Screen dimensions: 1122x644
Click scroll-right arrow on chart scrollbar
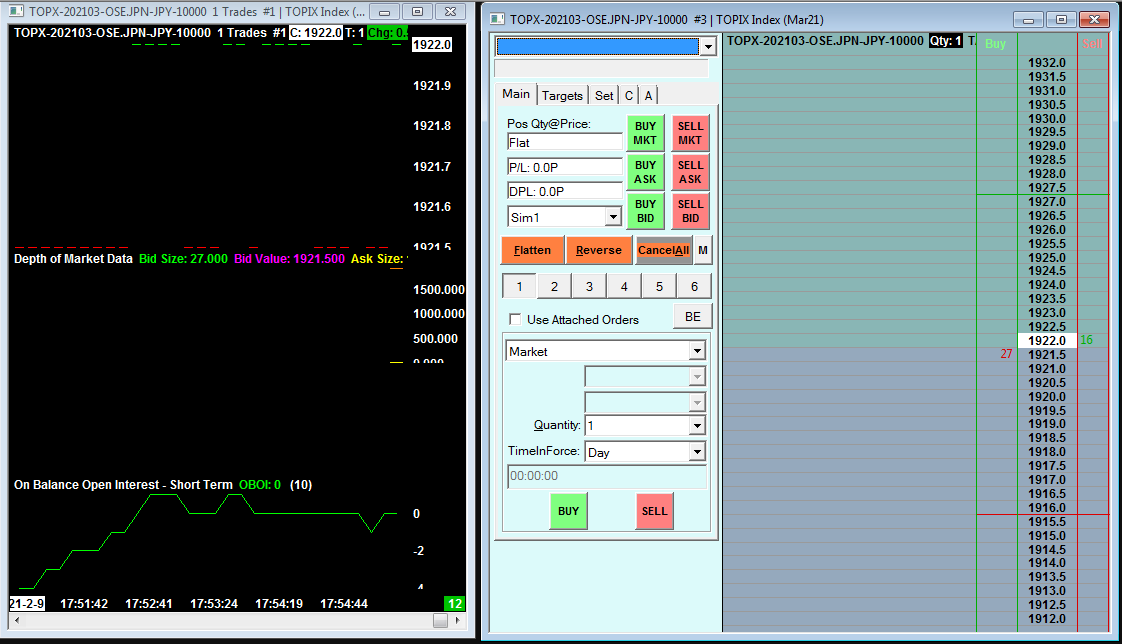point(457,620)
